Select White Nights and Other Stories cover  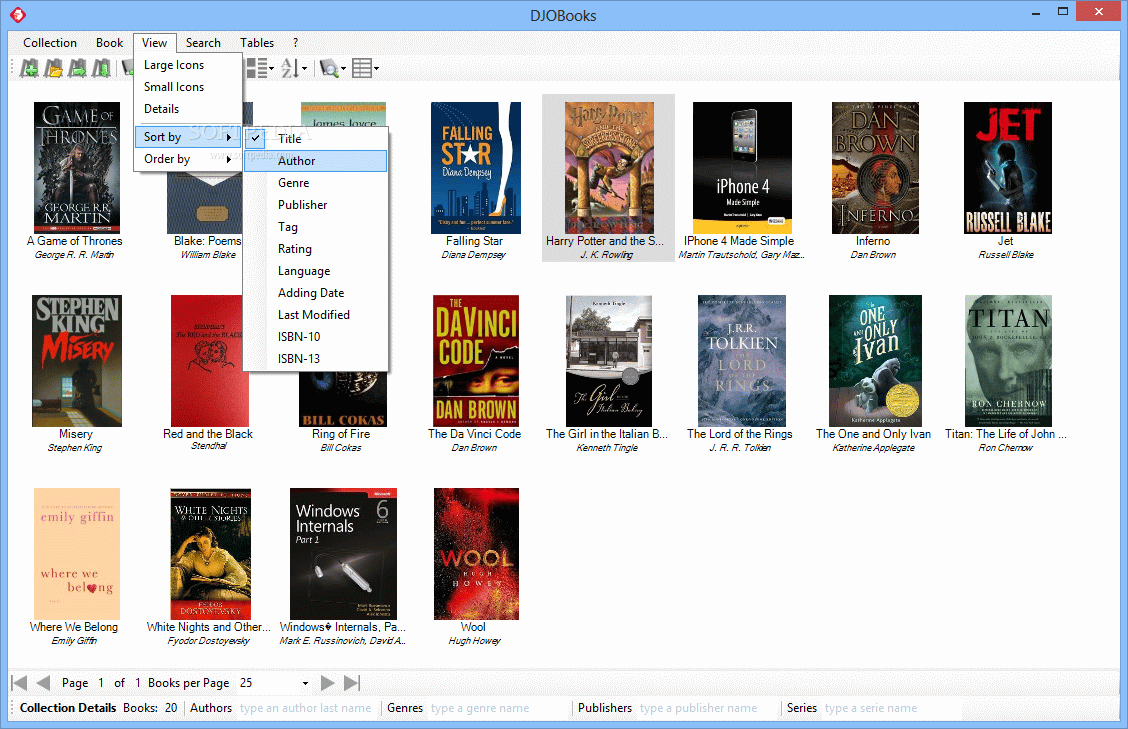[x=210, y=553]
